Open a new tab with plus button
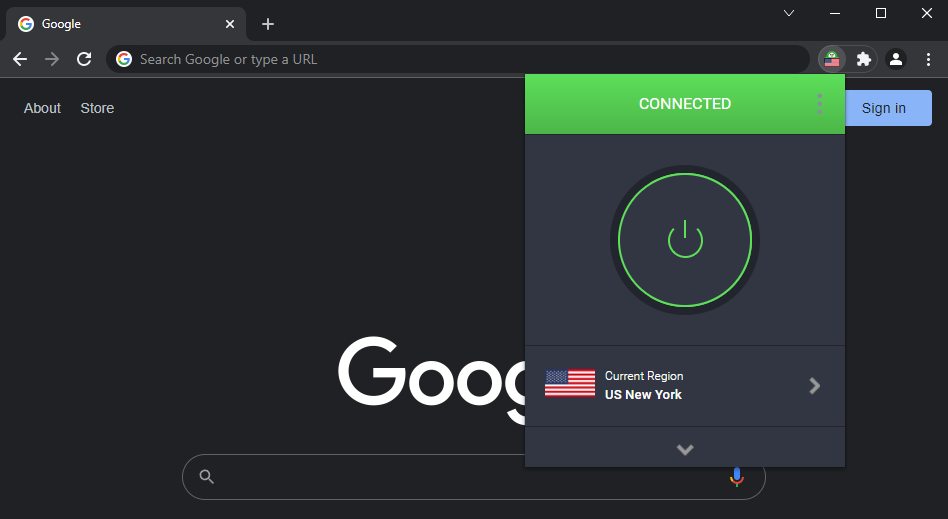 (x=268, y=24)
